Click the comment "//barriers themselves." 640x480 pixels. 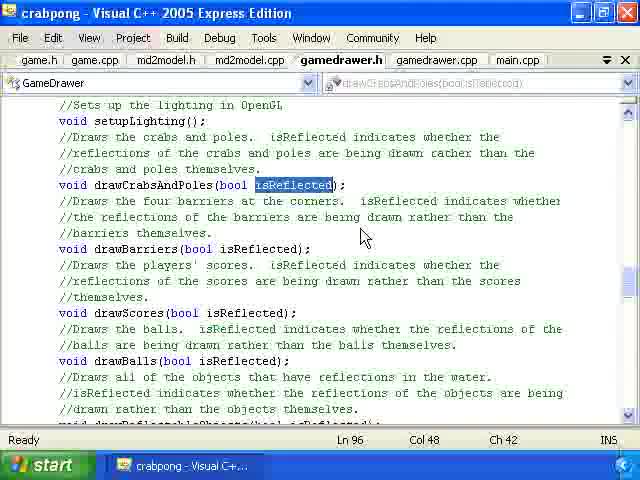point(136,233)
